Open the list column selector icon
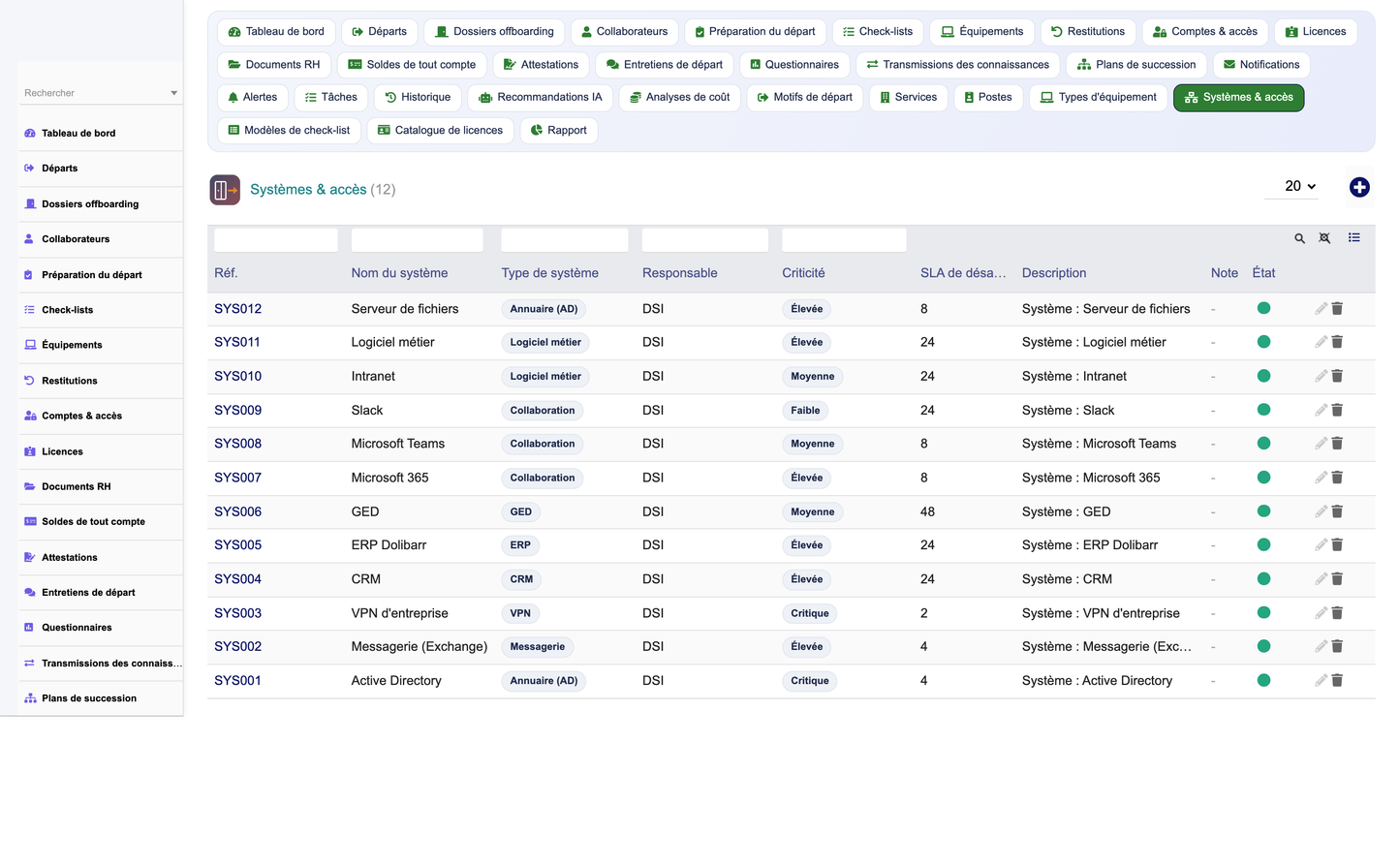This screenshot has width=1400, height=866. tap(1354, 237)
